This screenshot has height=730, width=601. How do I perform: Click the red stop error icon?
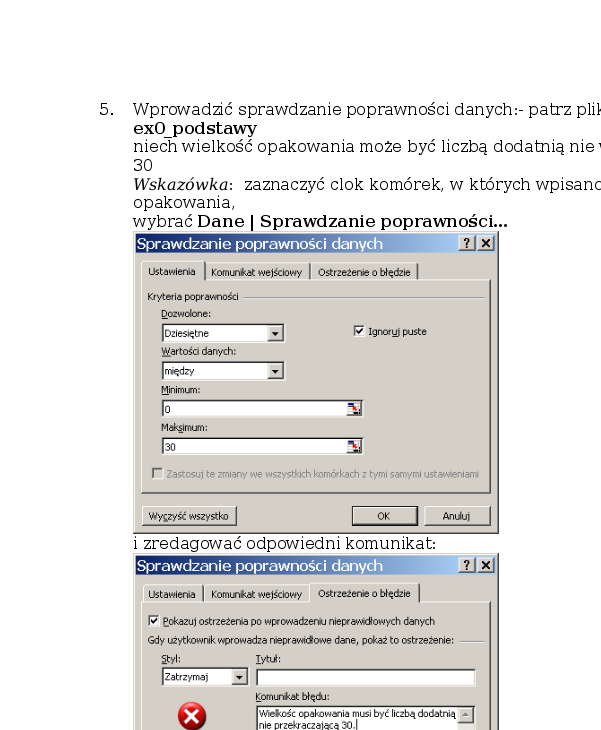[192, 716]
